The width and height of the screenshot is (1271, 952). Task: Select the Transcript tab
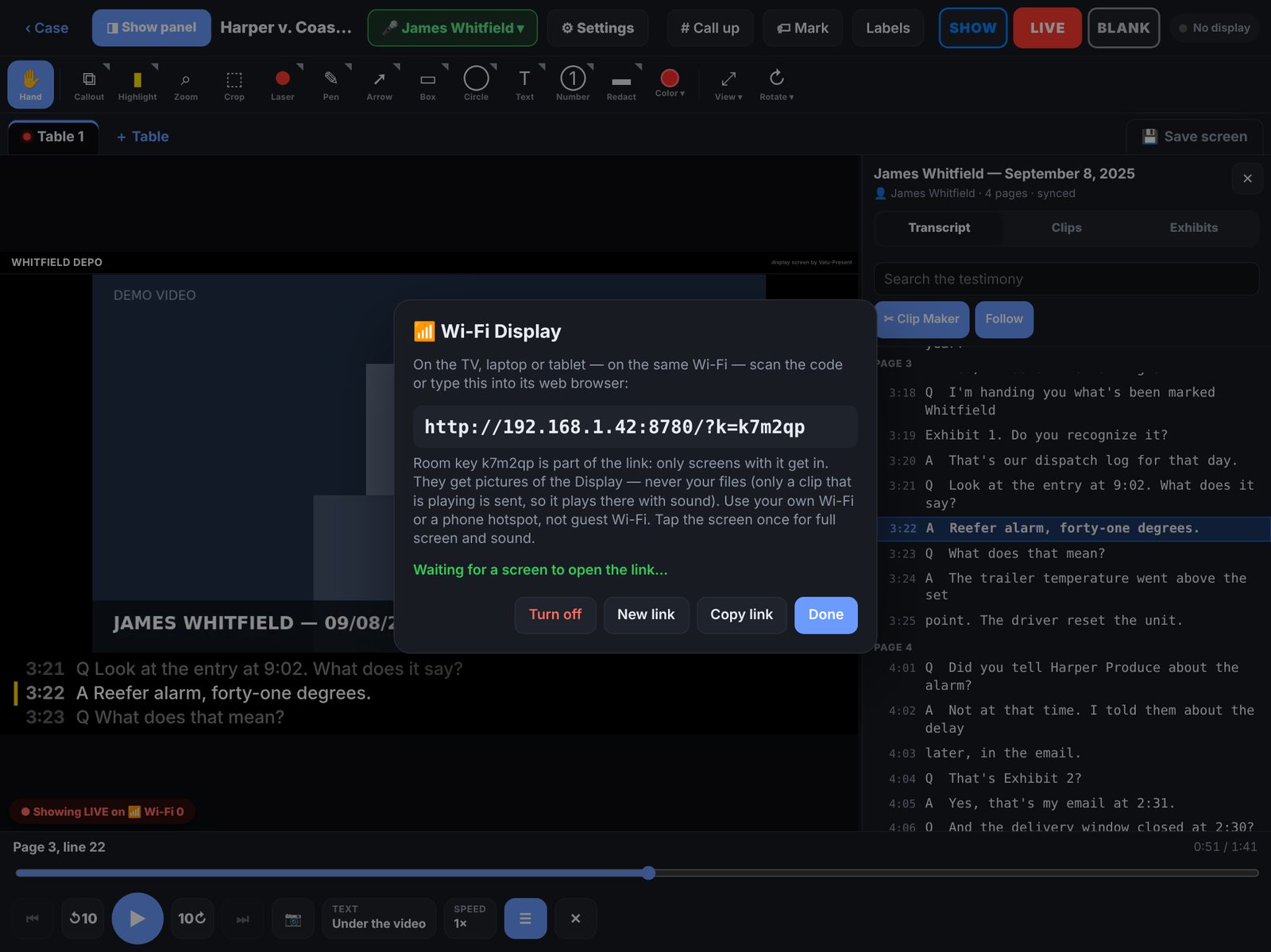[939, 228]
